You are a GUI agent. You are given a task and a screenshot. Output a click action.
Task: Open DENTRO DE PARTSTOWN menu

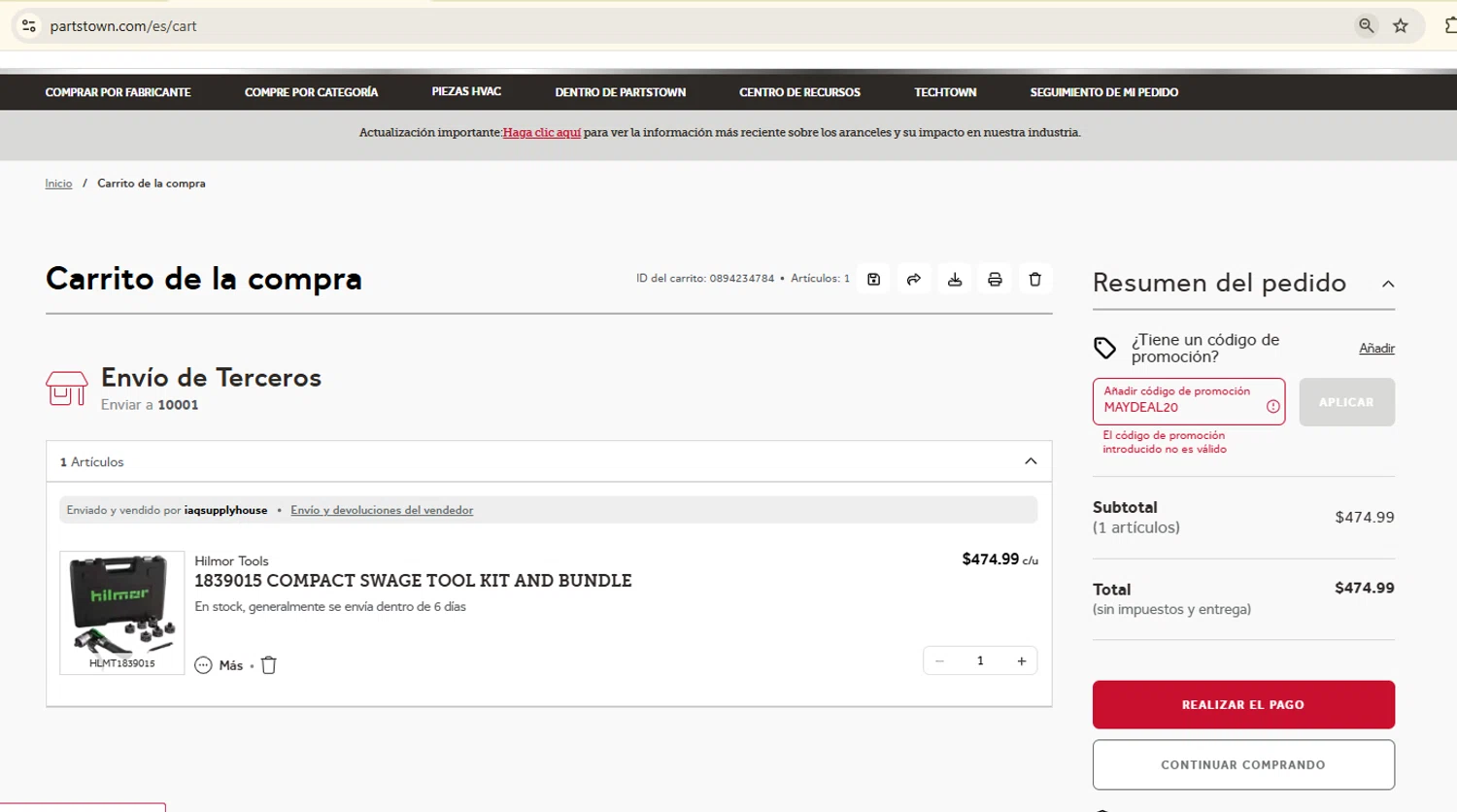point(620,92)
